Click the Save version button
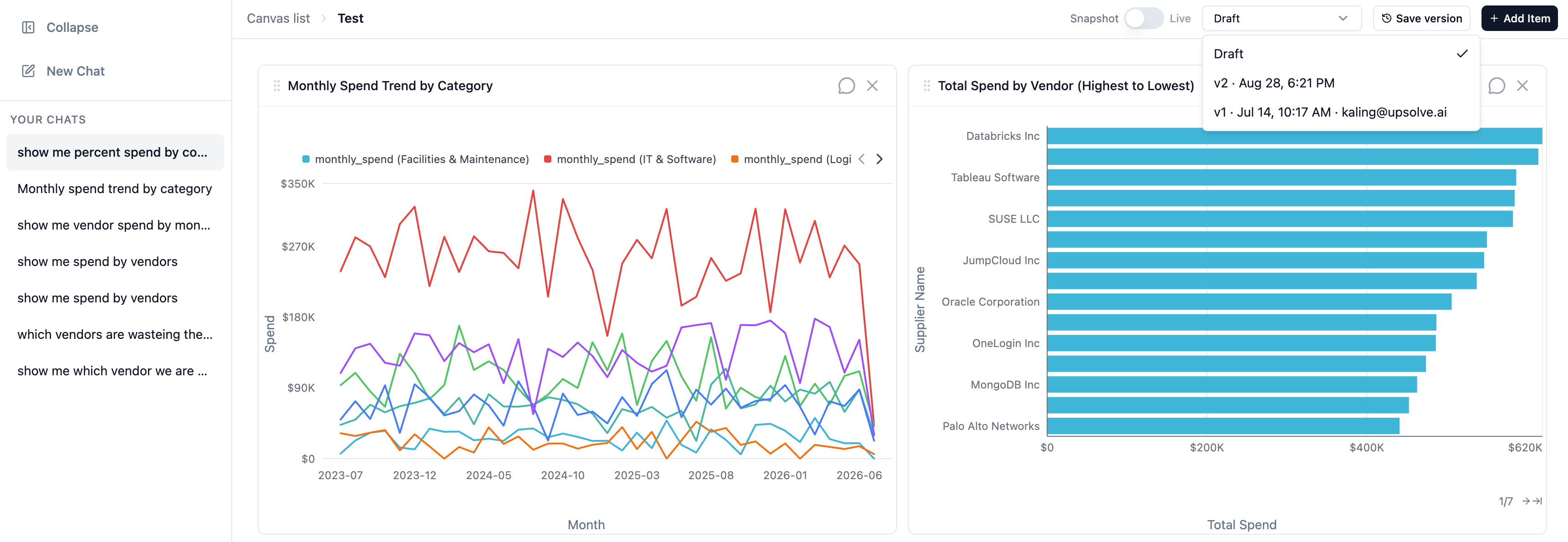Image resolution: width=1568 pixels, height=542 pixels. [1421, 18]
